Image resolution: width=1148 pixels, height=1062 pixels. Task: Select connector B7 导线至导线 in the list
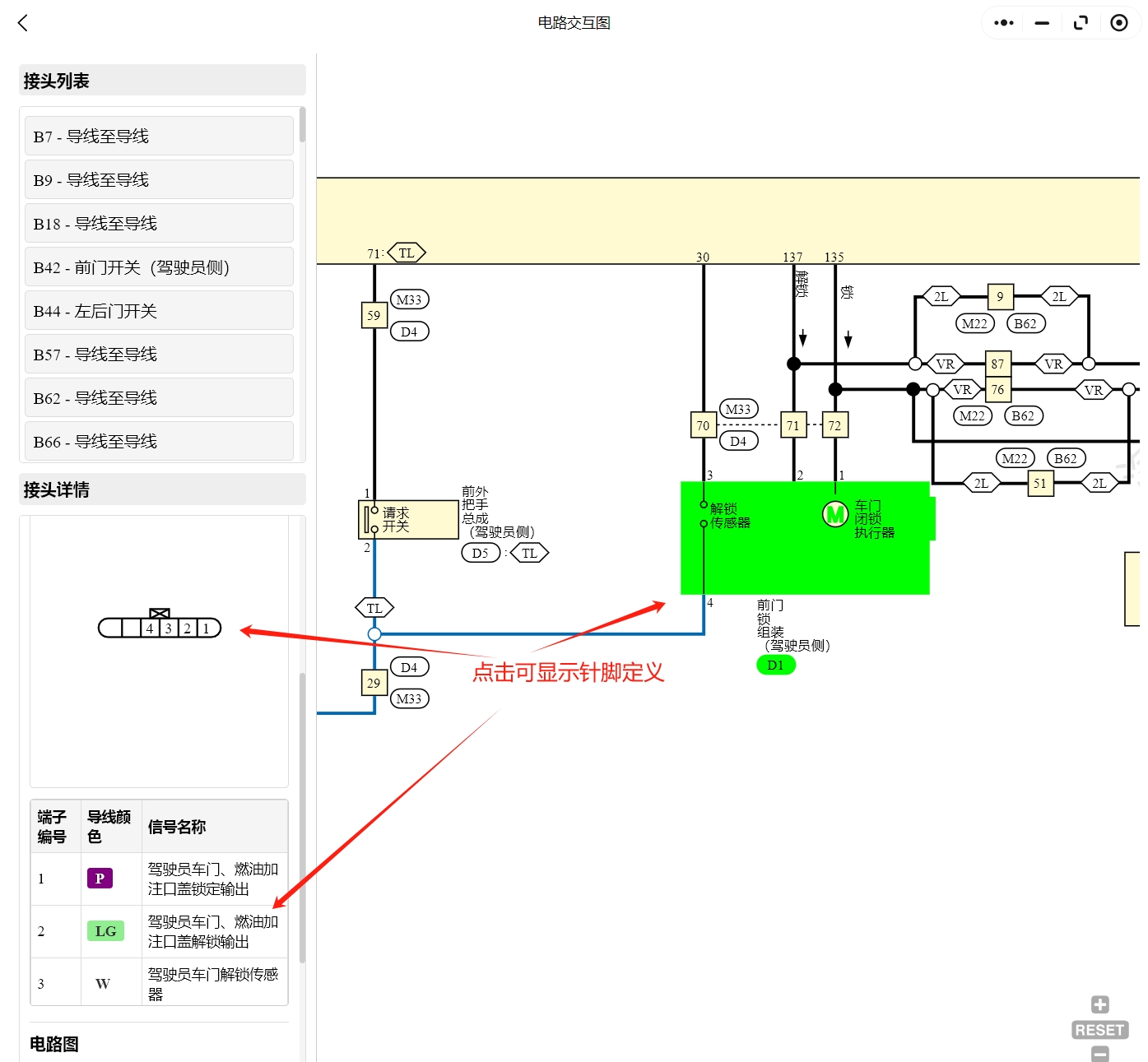pos(158,136)
